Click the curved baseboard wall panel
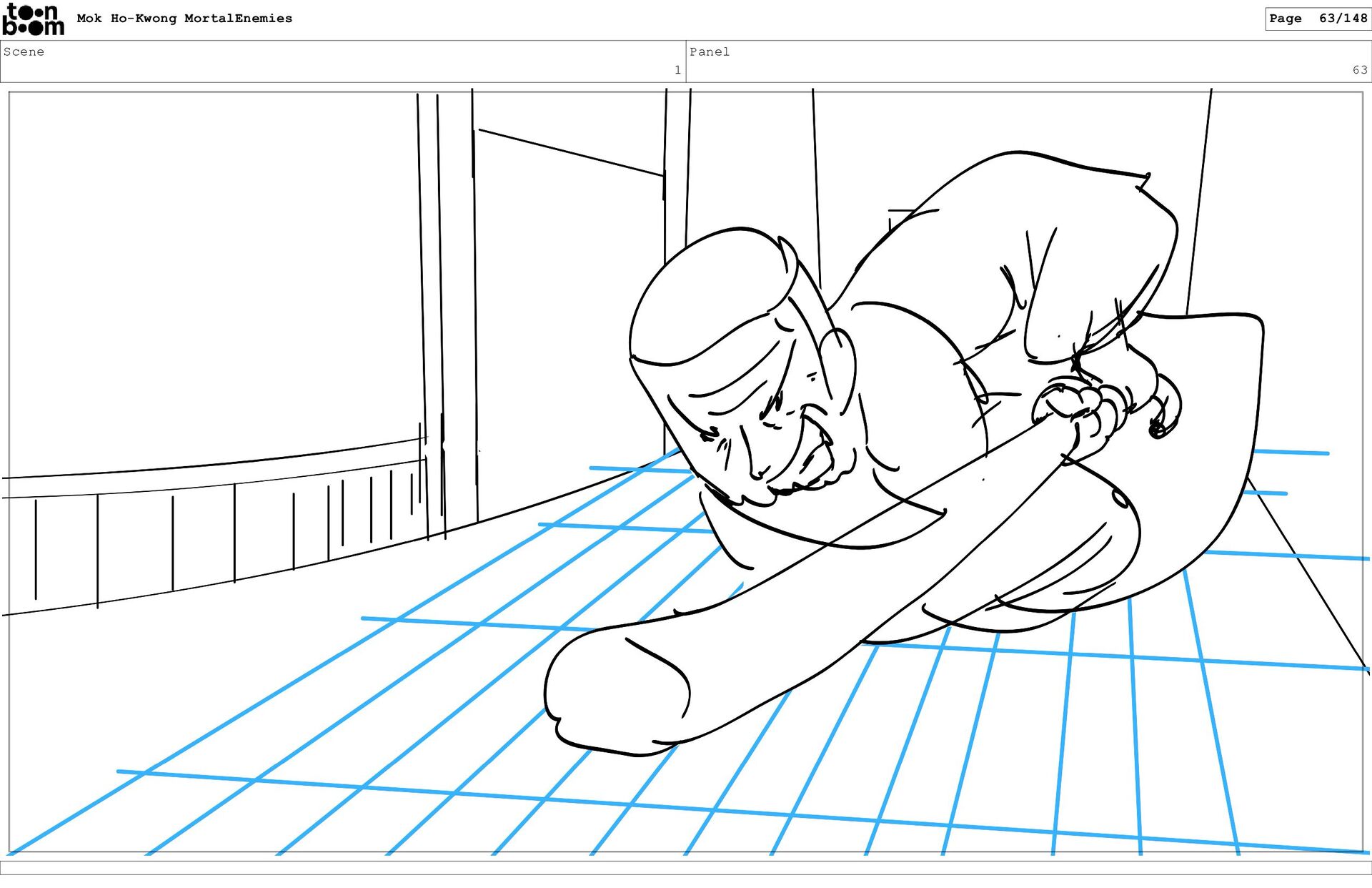Screen dimensions: 1372x888 pyautogui.click(x=214, y=529)
